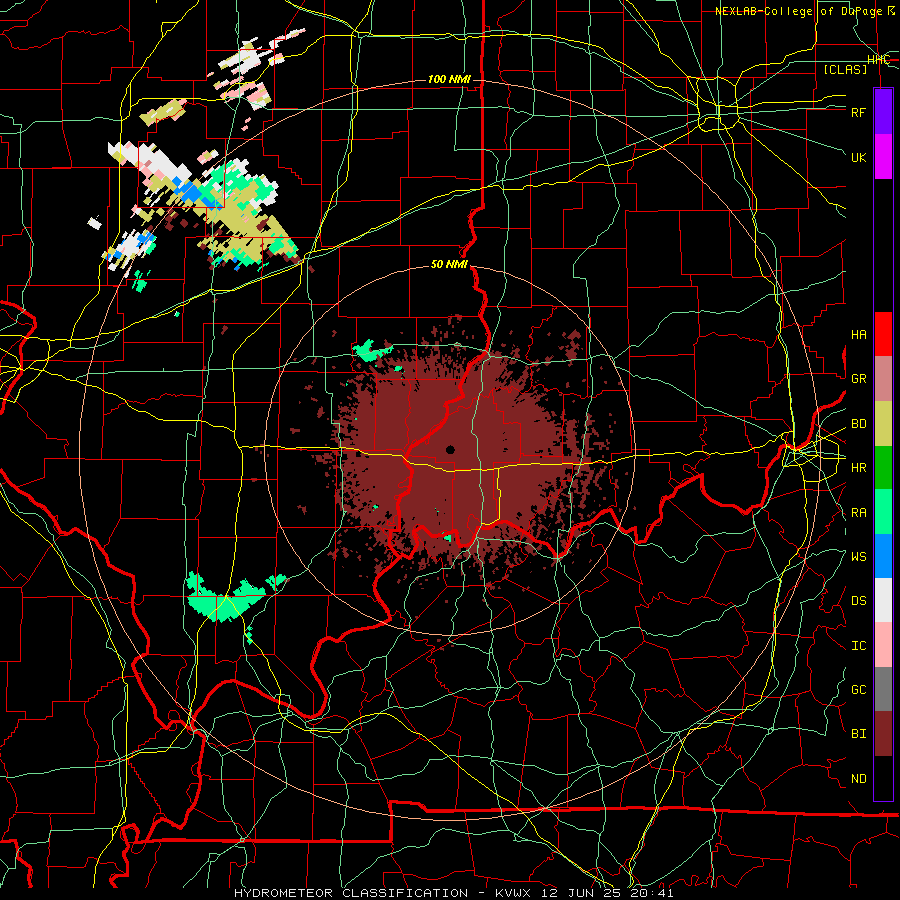This screenshot has width=900, height=900.
Task: Click the BD legend label
Action: tap(858, 424)
